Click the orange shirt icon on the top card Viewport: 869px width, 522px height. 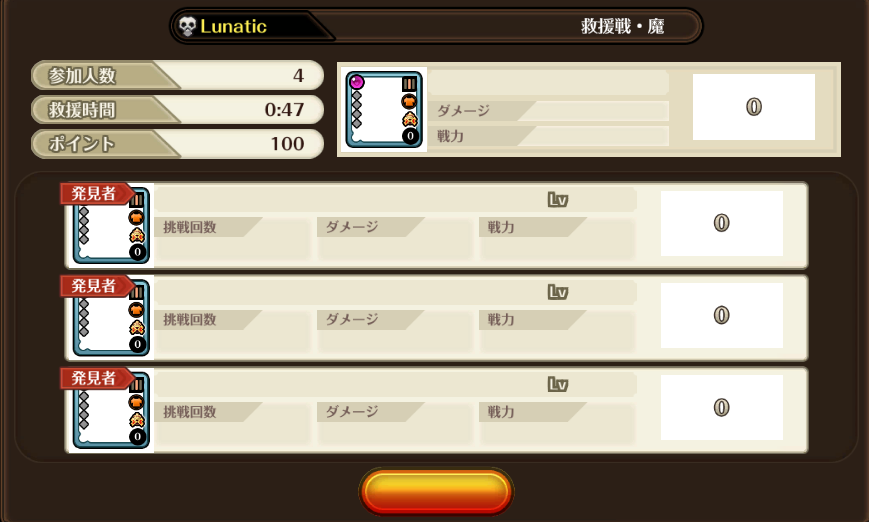pos(409,101)
